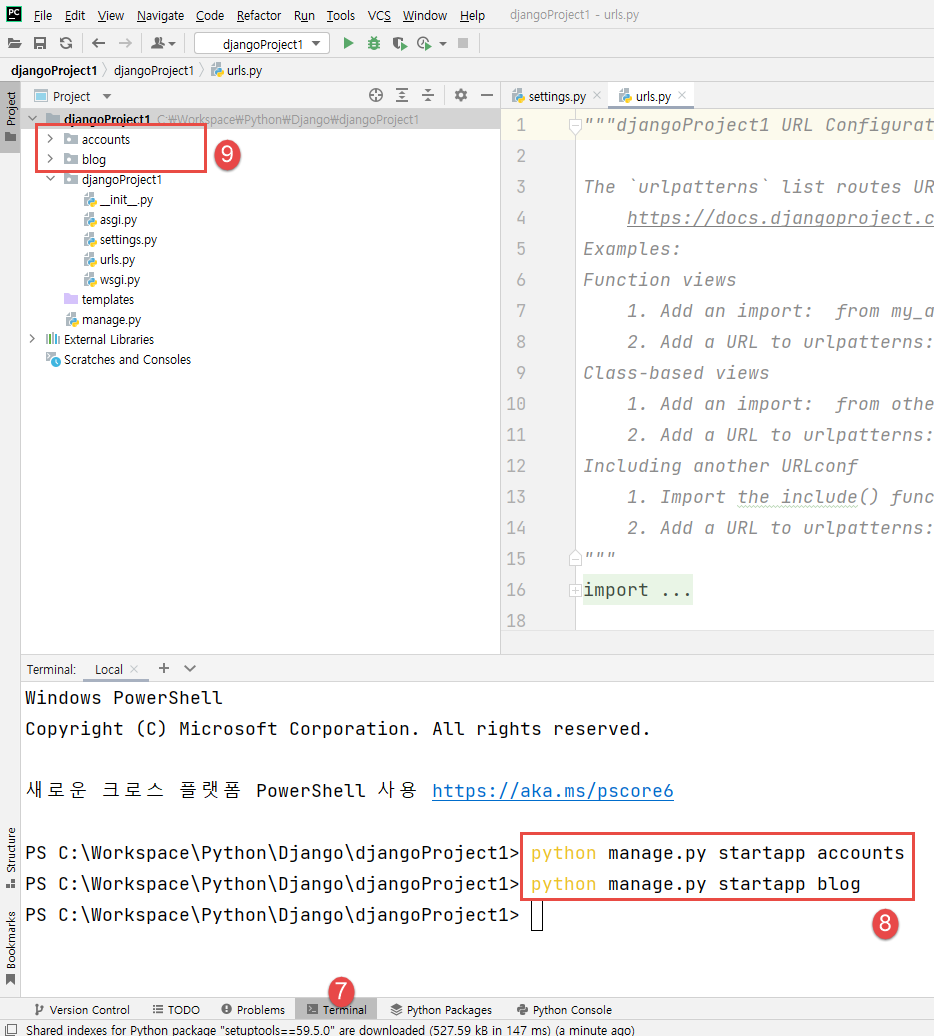Click the Forward navigation arrow
The image size is (934, 1036).
point(125,44)
